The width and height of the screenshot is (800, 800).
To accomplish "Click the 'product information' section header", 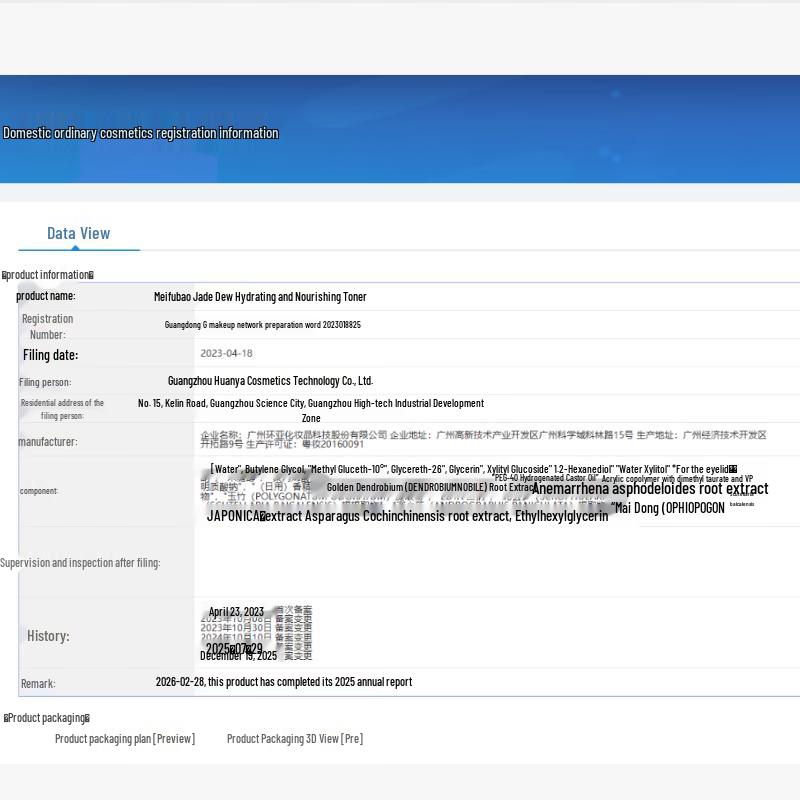I will (x=48, y=275).
